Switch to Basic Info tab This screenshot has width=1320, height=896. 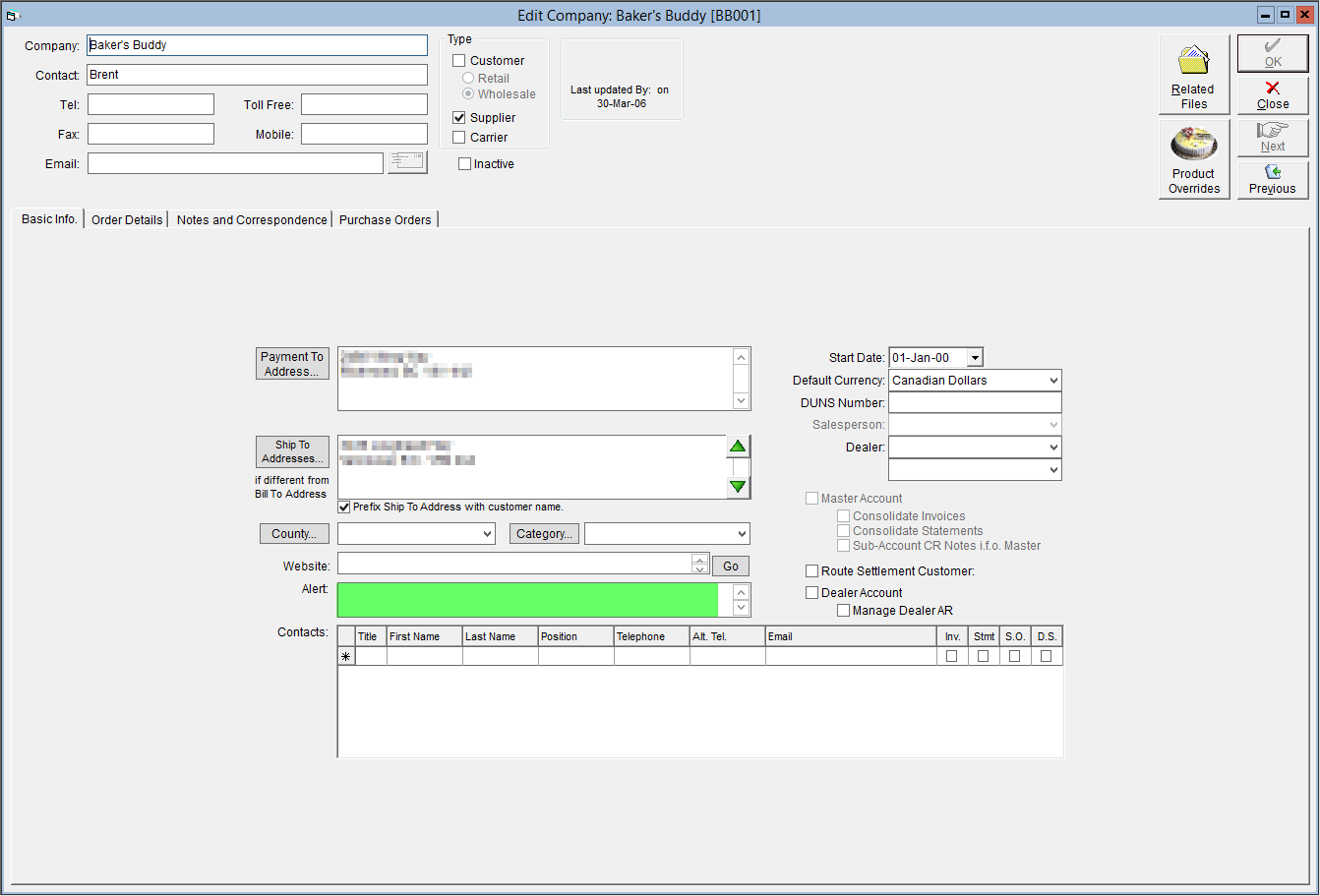(x=49, y=219)
